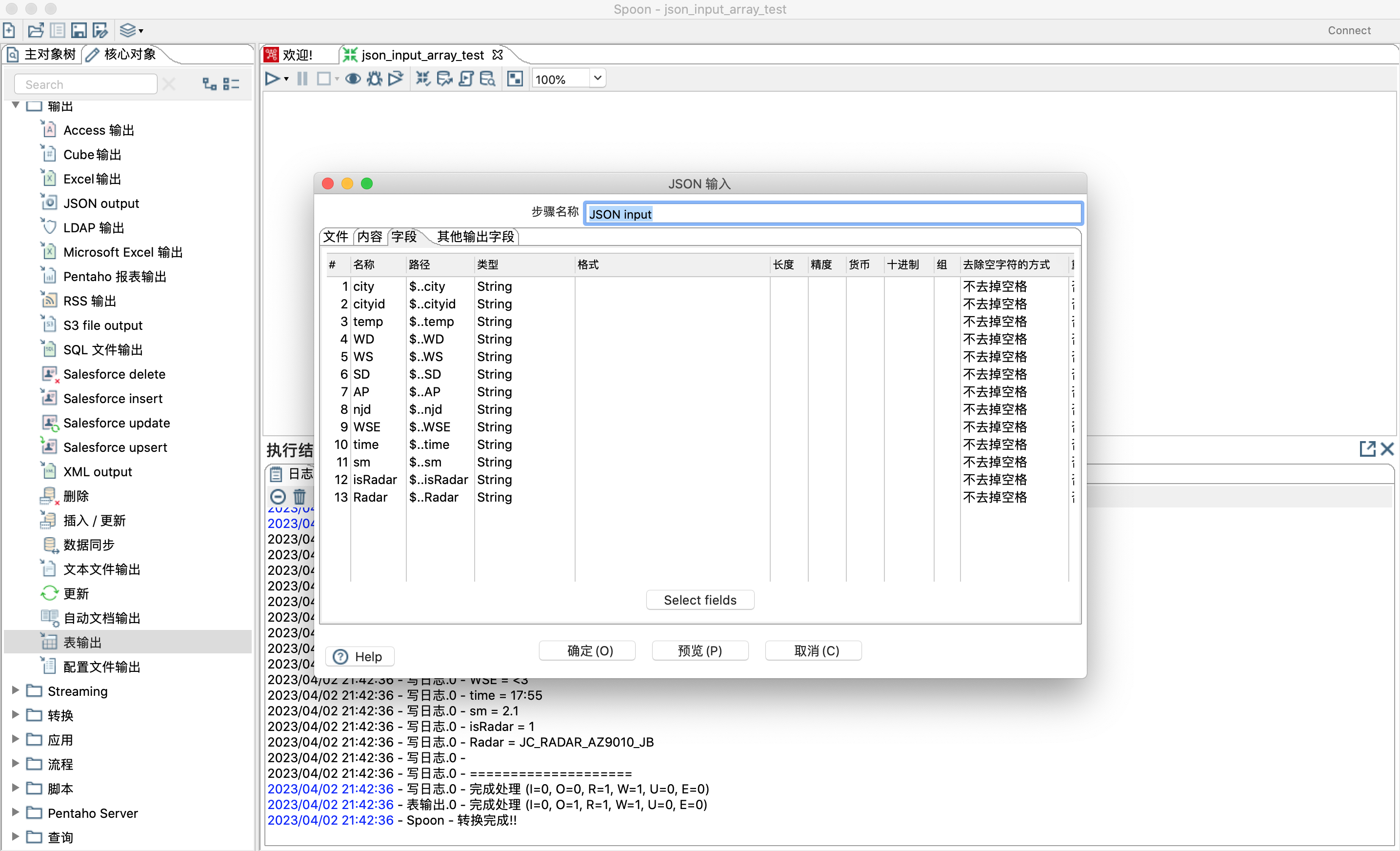Open the perspective layers dropdown arrow
This screenshot has width=1400, height=851.
(x=141, y=31)
